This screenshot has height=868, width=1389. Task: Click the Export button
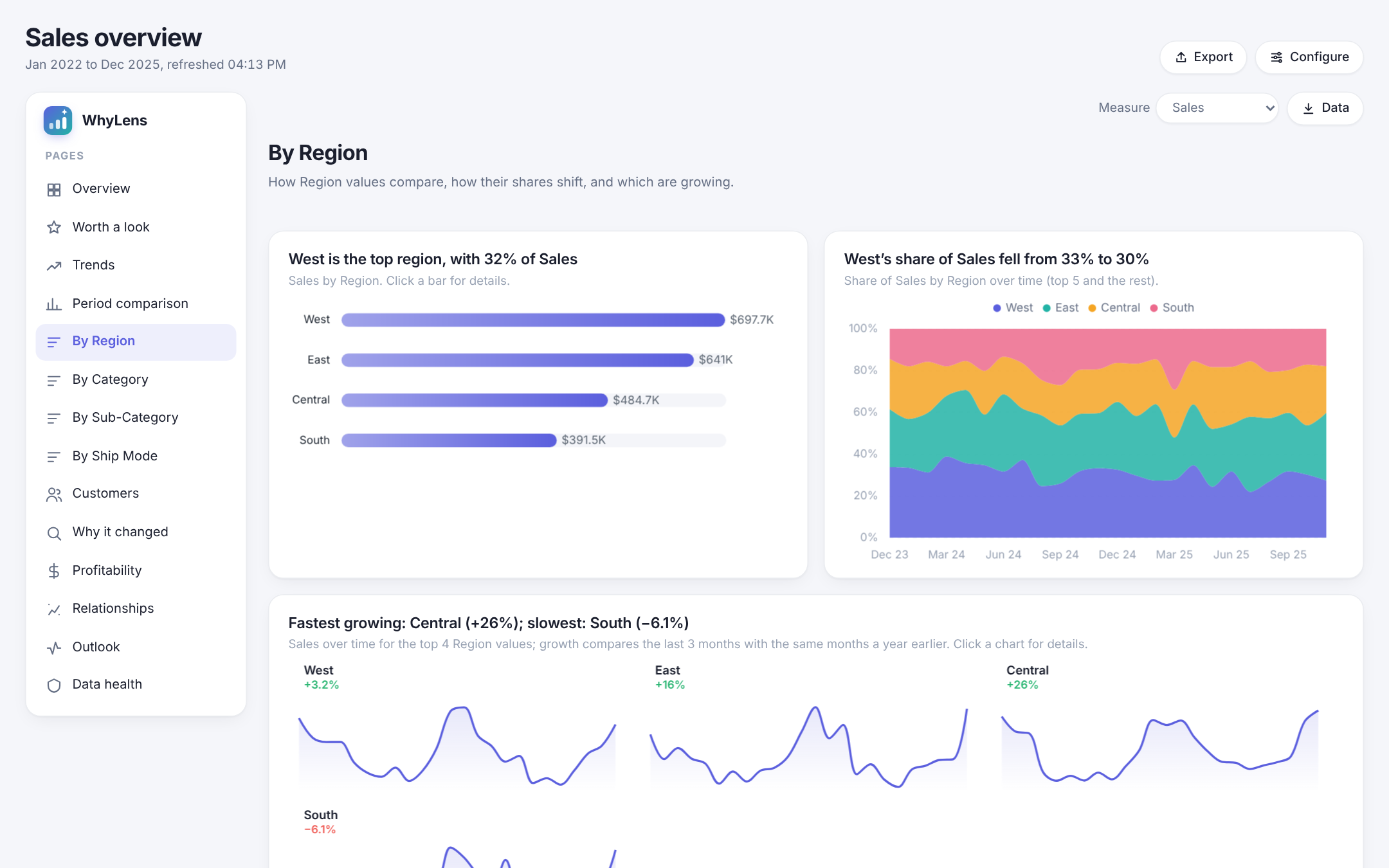(x=1203, y=57)
